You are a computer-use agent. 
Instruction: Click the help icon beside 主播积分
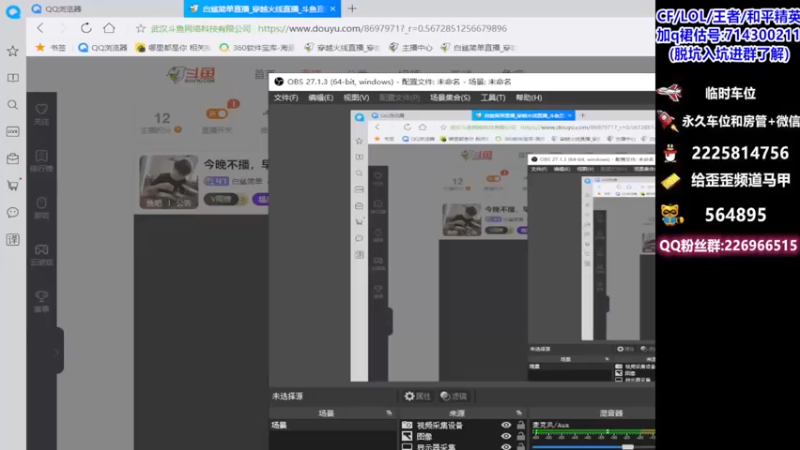point(178,130)
